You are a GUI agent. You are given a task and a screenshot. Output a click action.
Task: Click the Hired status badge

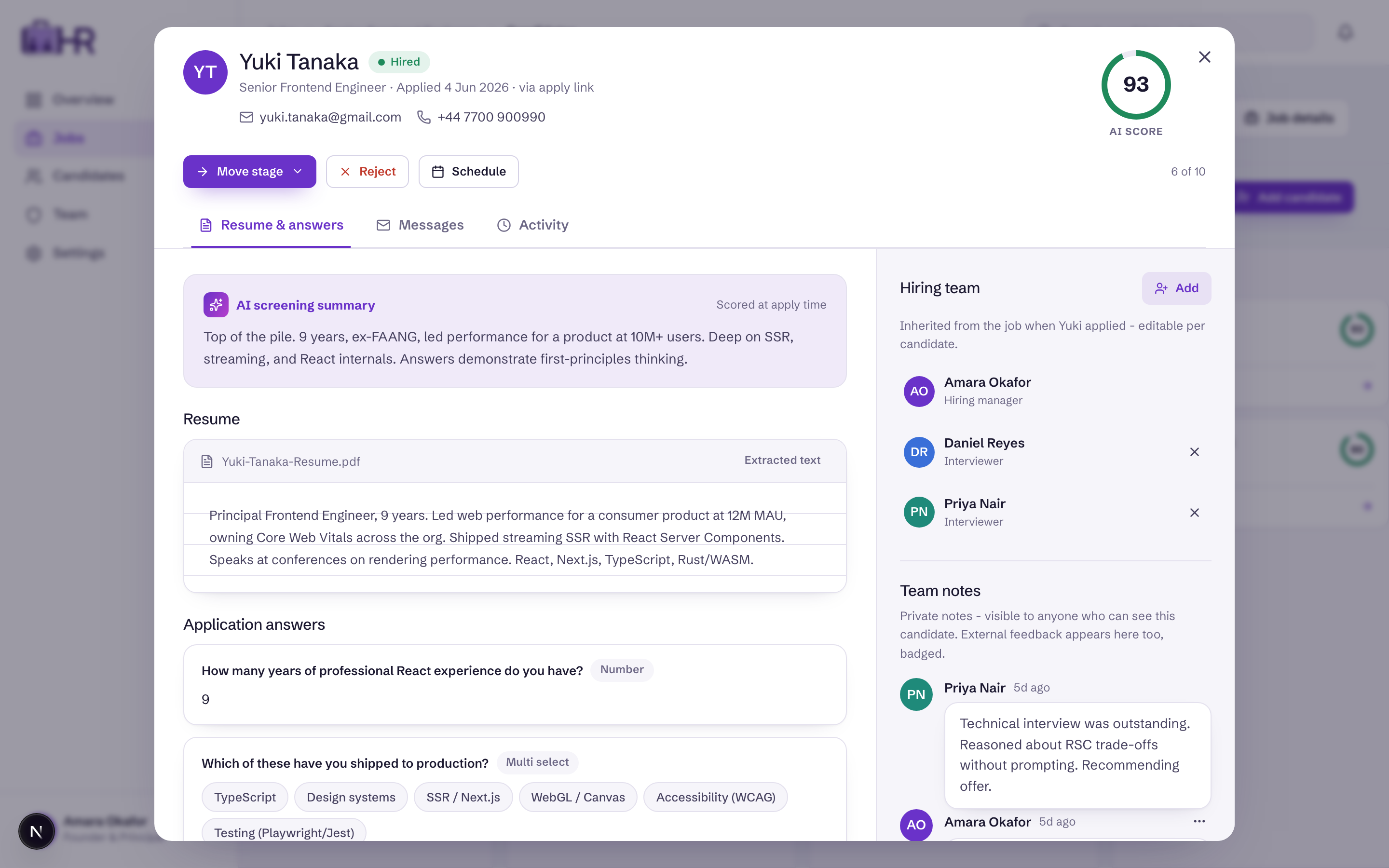click(x=399, y=62)
